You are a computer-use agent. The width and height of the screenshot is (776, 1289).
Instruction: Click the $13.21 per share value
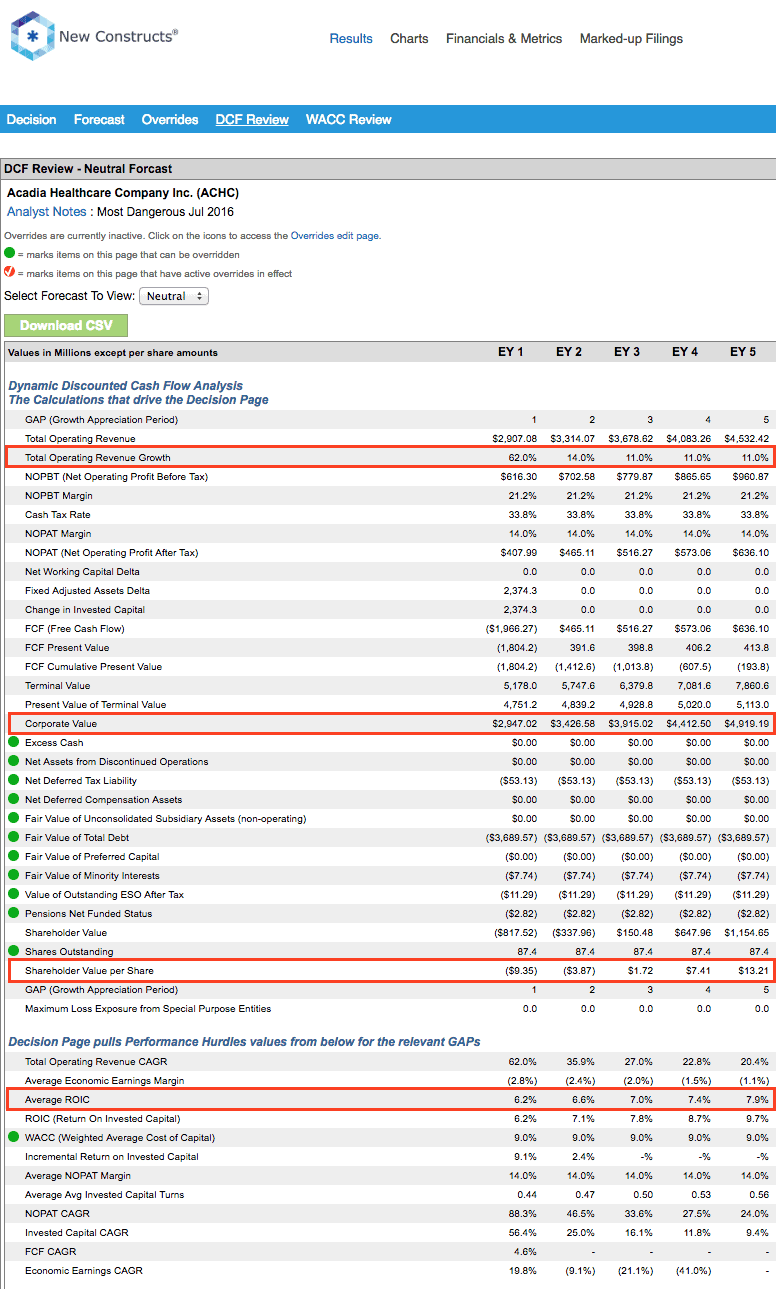[x=754, y=970]
